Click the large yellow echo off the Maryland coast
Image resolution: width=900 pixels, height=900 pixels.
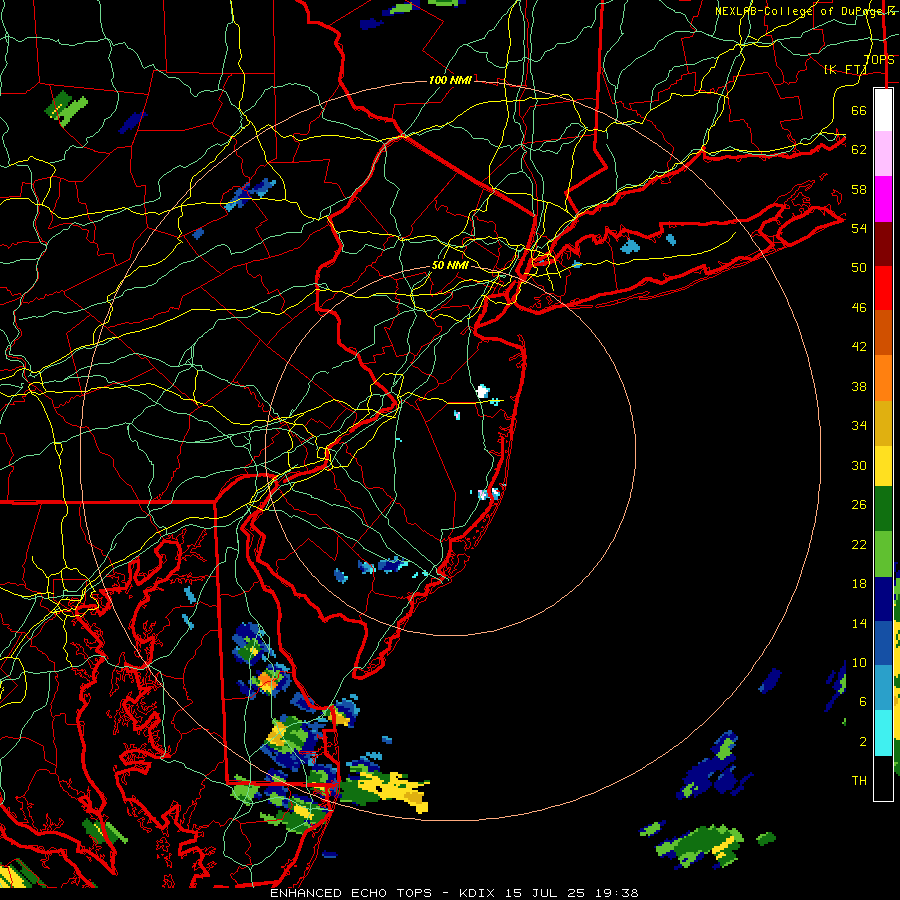[394, 791]
